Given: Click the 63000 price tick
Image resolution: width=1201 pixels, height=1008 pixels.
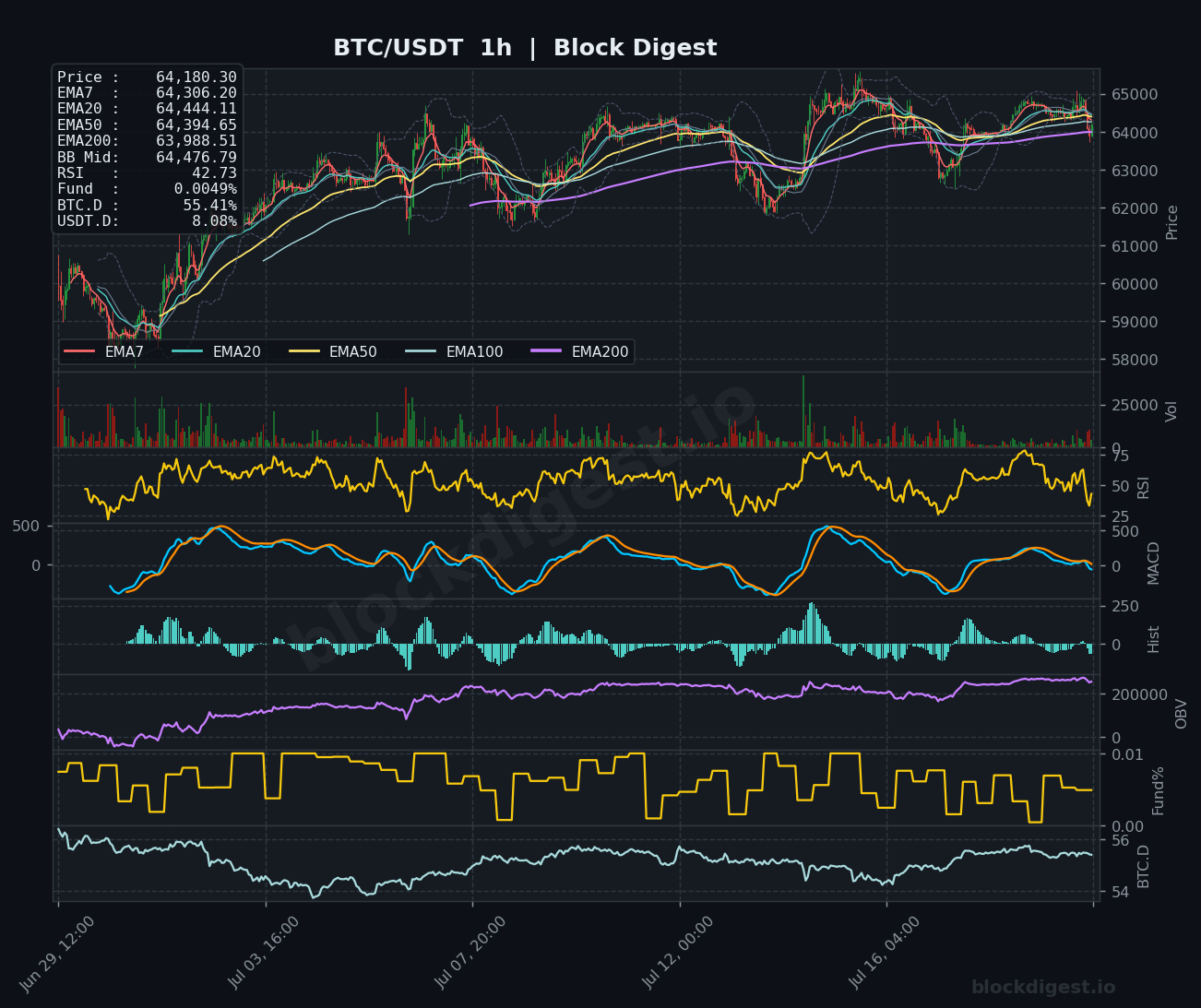Looking at the screenshot, I should (1135, 171).
